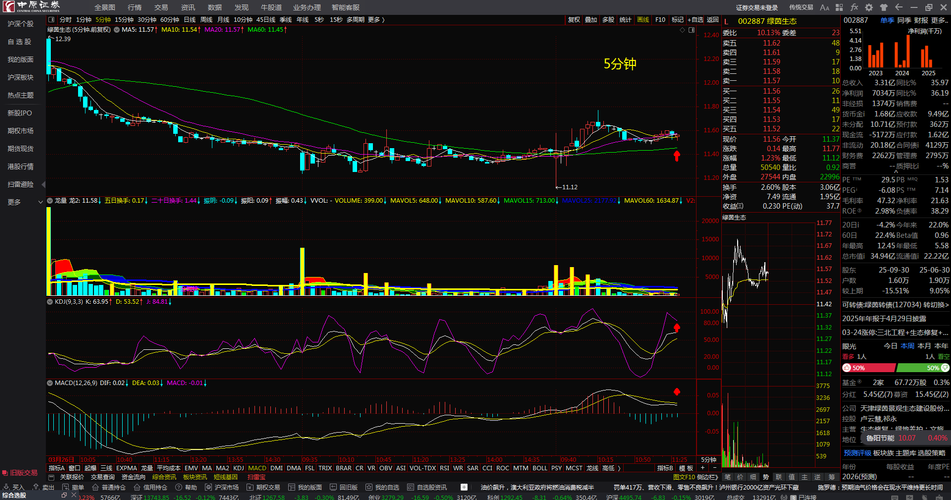Open the fx formula icon
Viewport: 951px width, 500px height.
[x=854, y=7]
